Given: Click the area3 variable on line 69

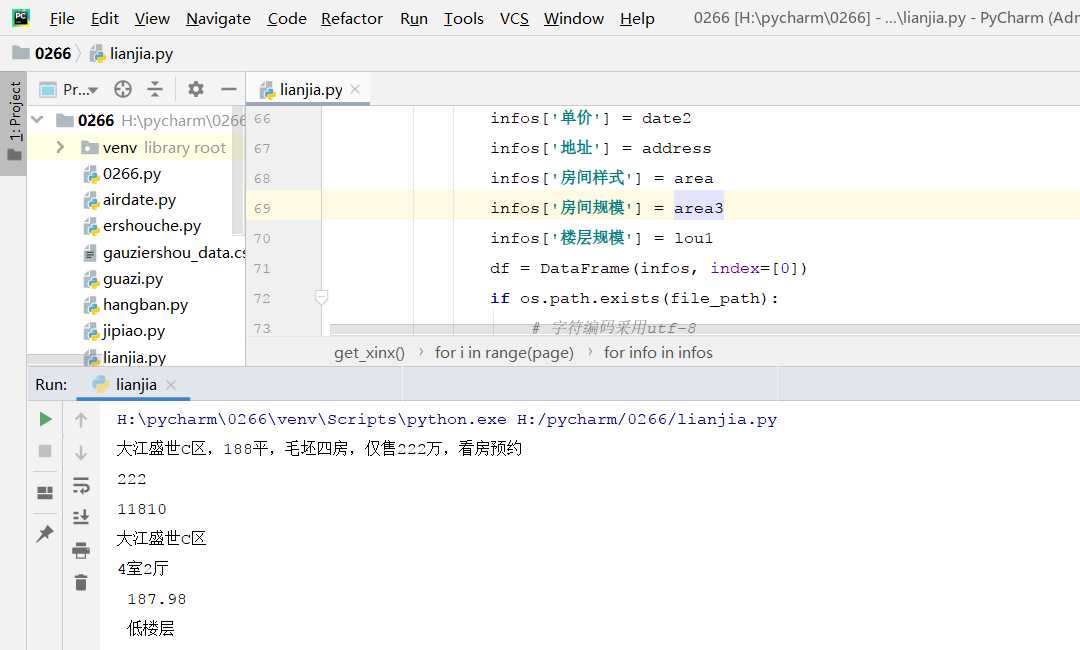Looking at the screenshot, I should [698, 208].
